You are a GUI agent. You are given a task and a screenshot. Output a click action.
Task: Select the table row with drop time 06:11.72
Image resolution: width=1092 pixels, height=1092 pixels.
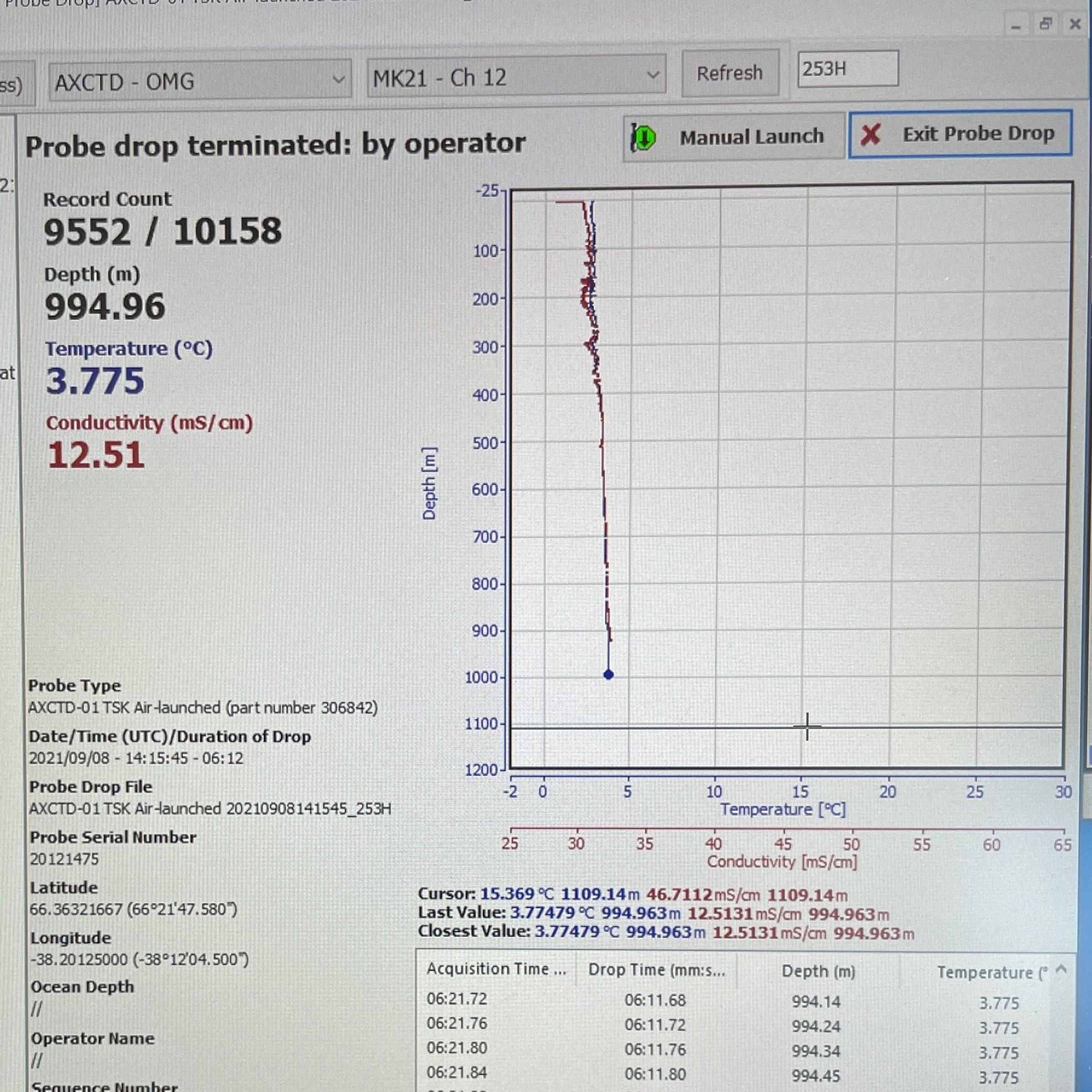point(655,1025)
